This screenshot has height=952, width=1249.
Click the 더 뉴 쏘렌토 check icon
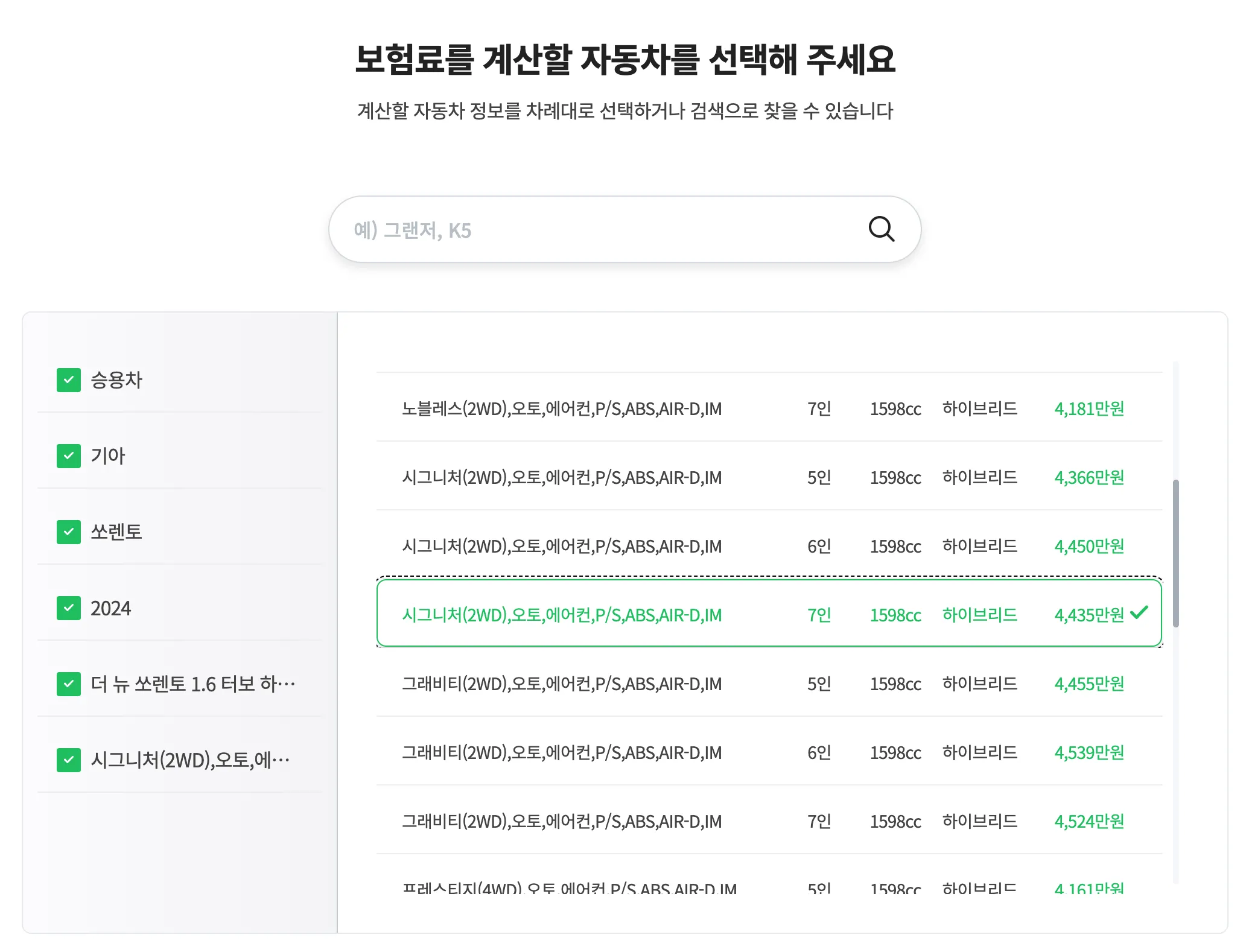coord(68,684)
